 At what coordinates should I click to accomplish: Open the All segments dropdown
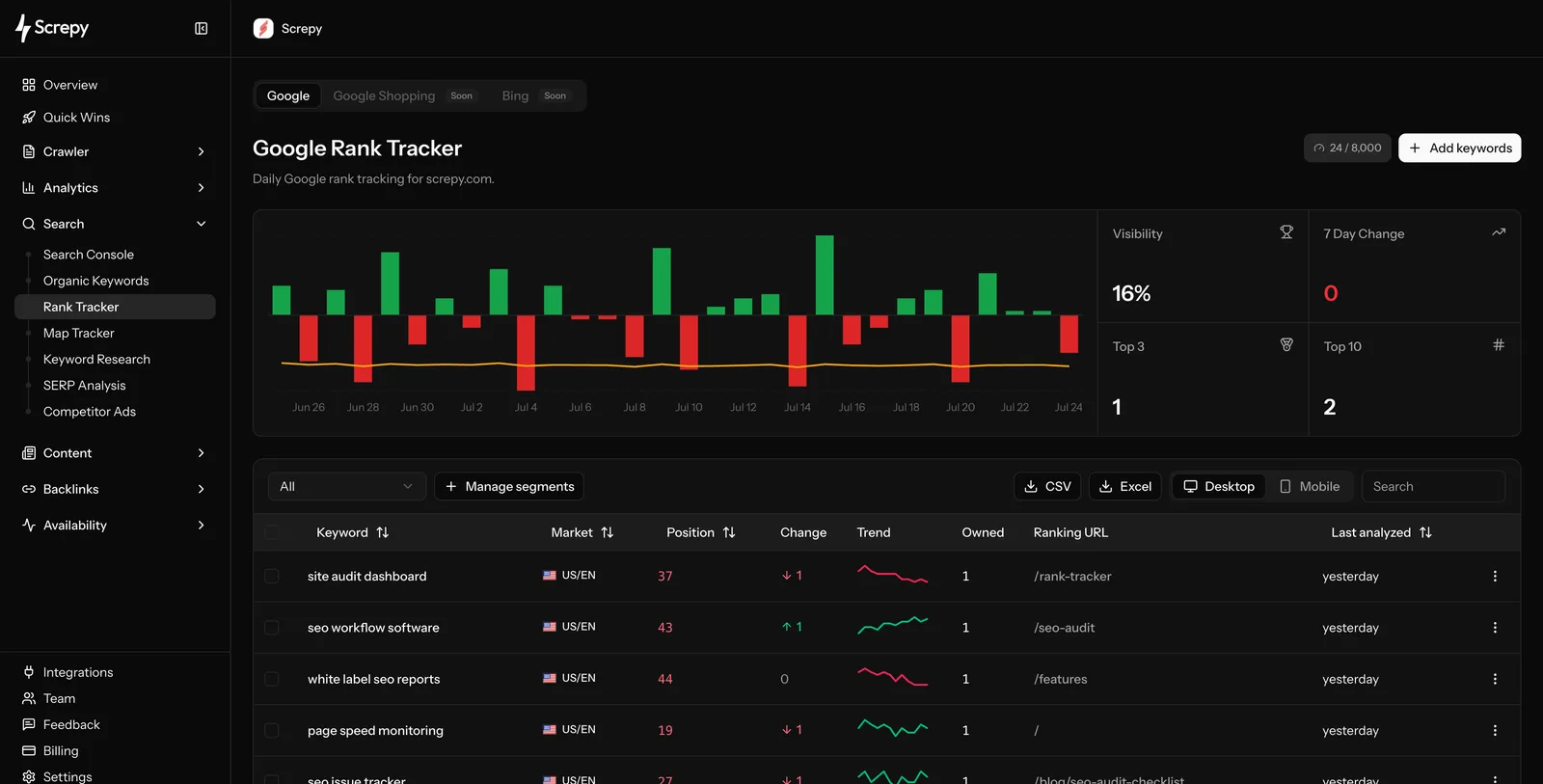click(346, 487)
